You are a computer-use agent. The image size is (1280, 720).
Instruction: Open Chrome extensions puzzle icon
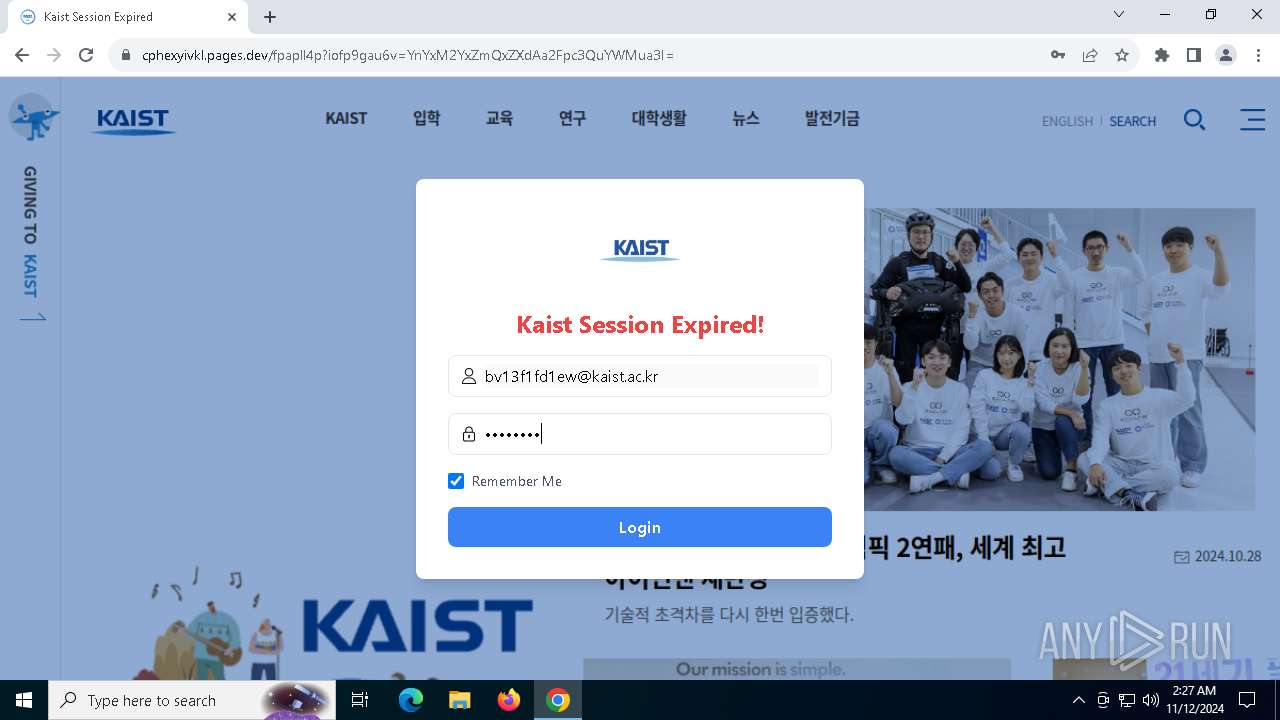1162,55
